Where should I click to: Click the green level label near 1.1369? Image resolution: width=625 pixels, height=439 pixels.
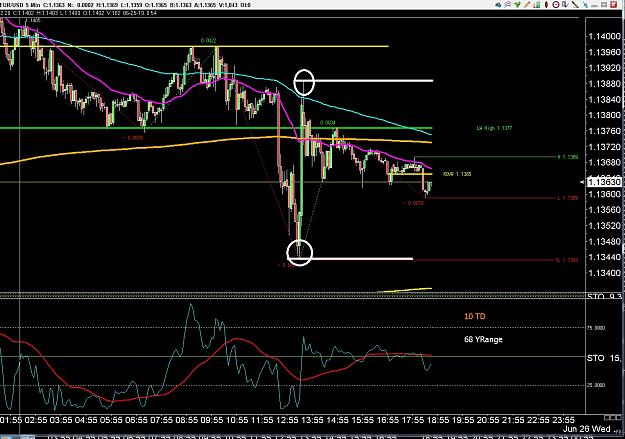568,157
